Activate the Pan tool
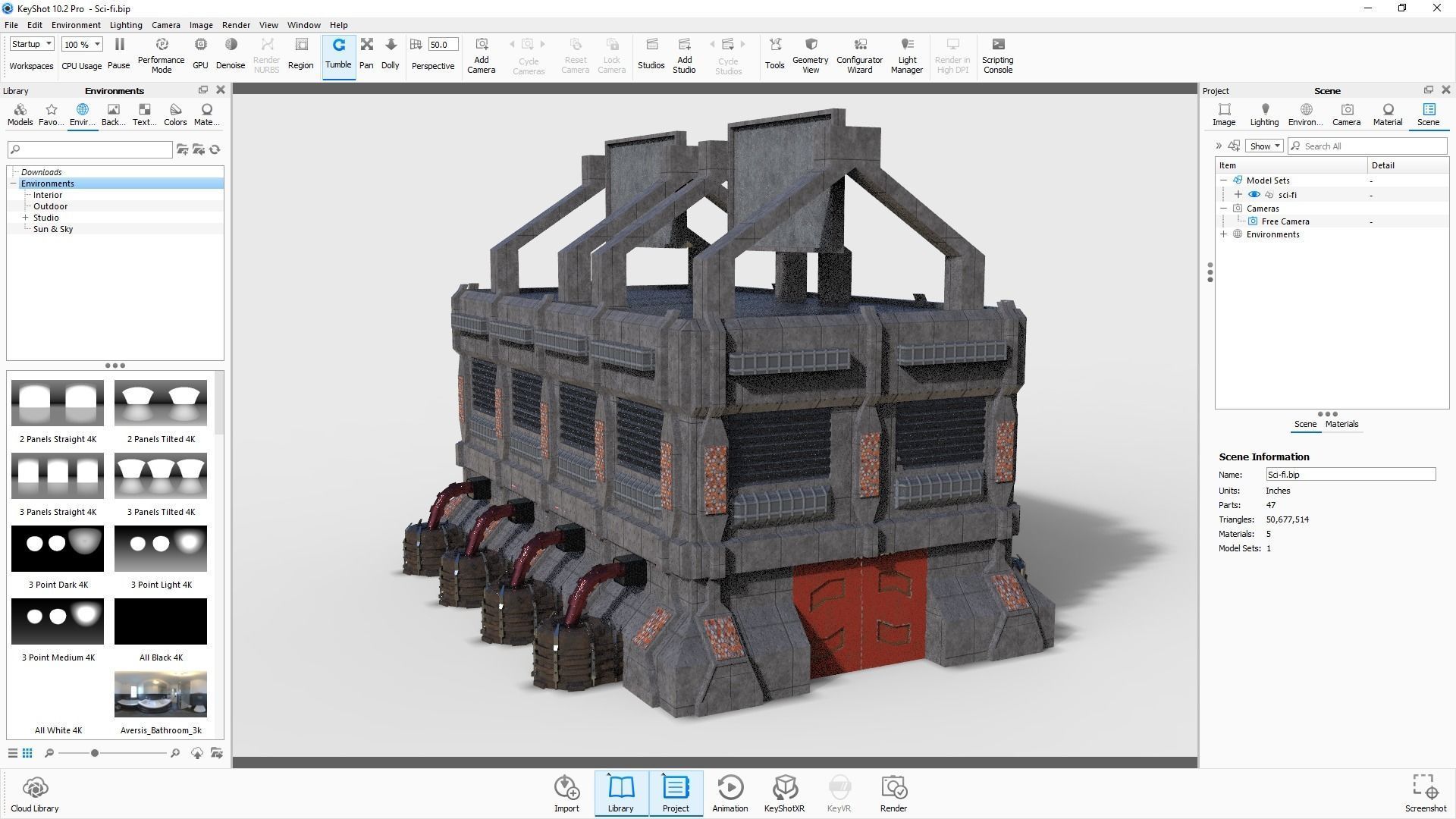 coord(366,53)
